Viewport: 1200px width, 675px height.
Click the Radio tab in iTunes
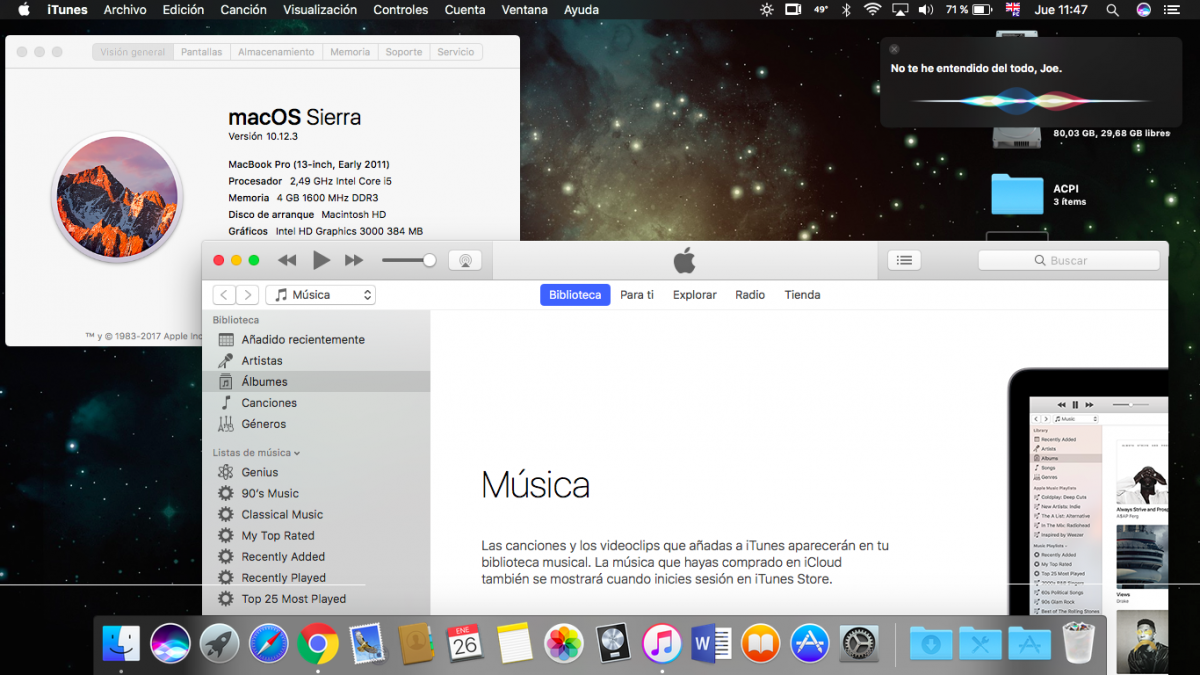(750, 295)
